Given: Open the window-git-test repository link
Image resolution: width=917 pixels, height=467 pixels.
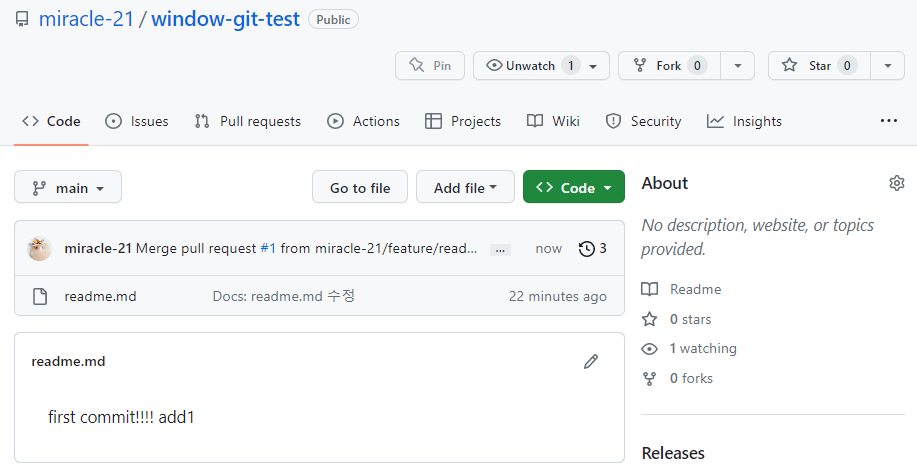Looking at the screenshot, I should point(225,19).
